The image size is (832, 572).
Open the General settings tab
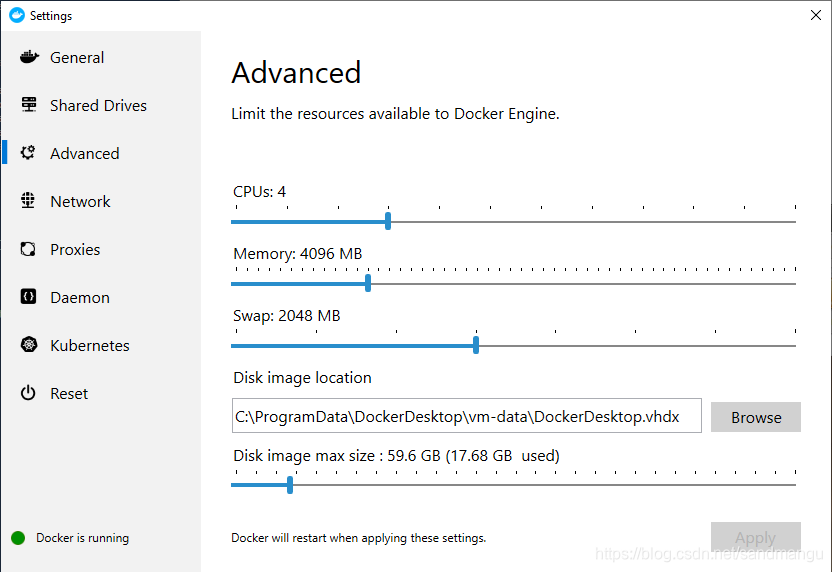[77, 57]
